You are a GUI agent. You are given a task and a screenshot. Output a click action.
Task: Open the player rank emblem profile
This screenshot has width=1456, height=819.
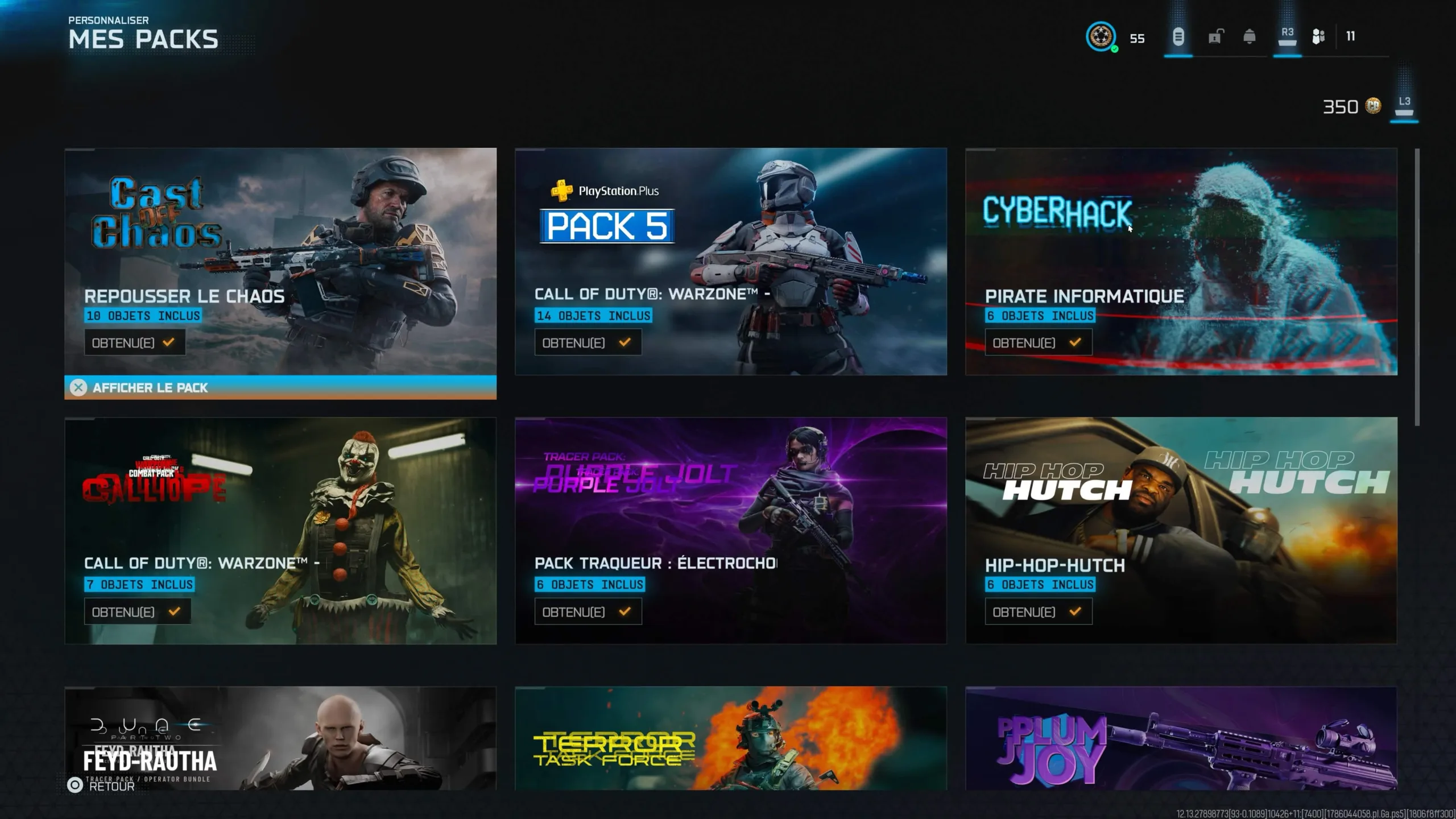click(x=1101, y=37)
